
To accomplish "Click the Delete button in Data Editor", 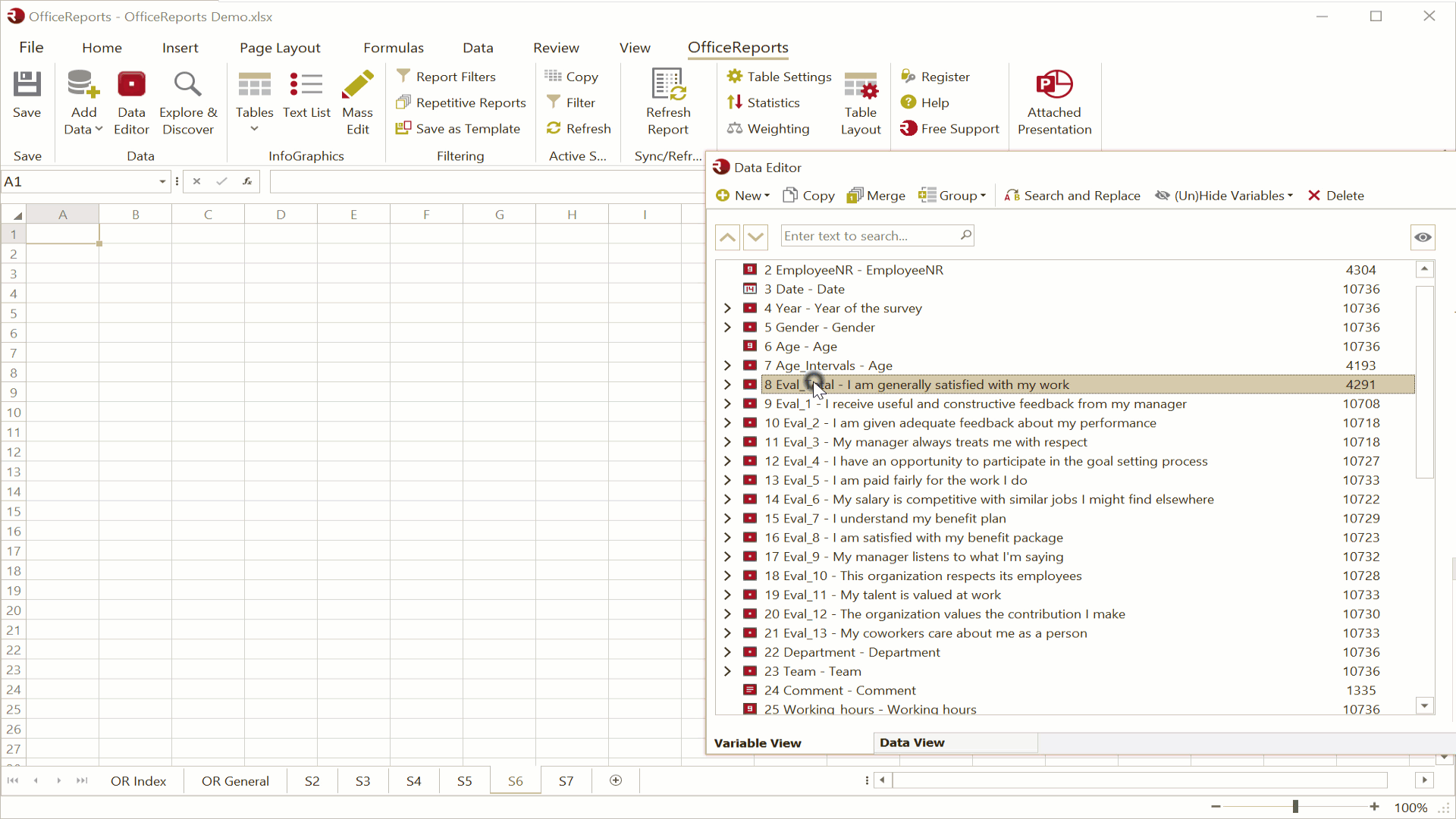I will coord(1336,195).
